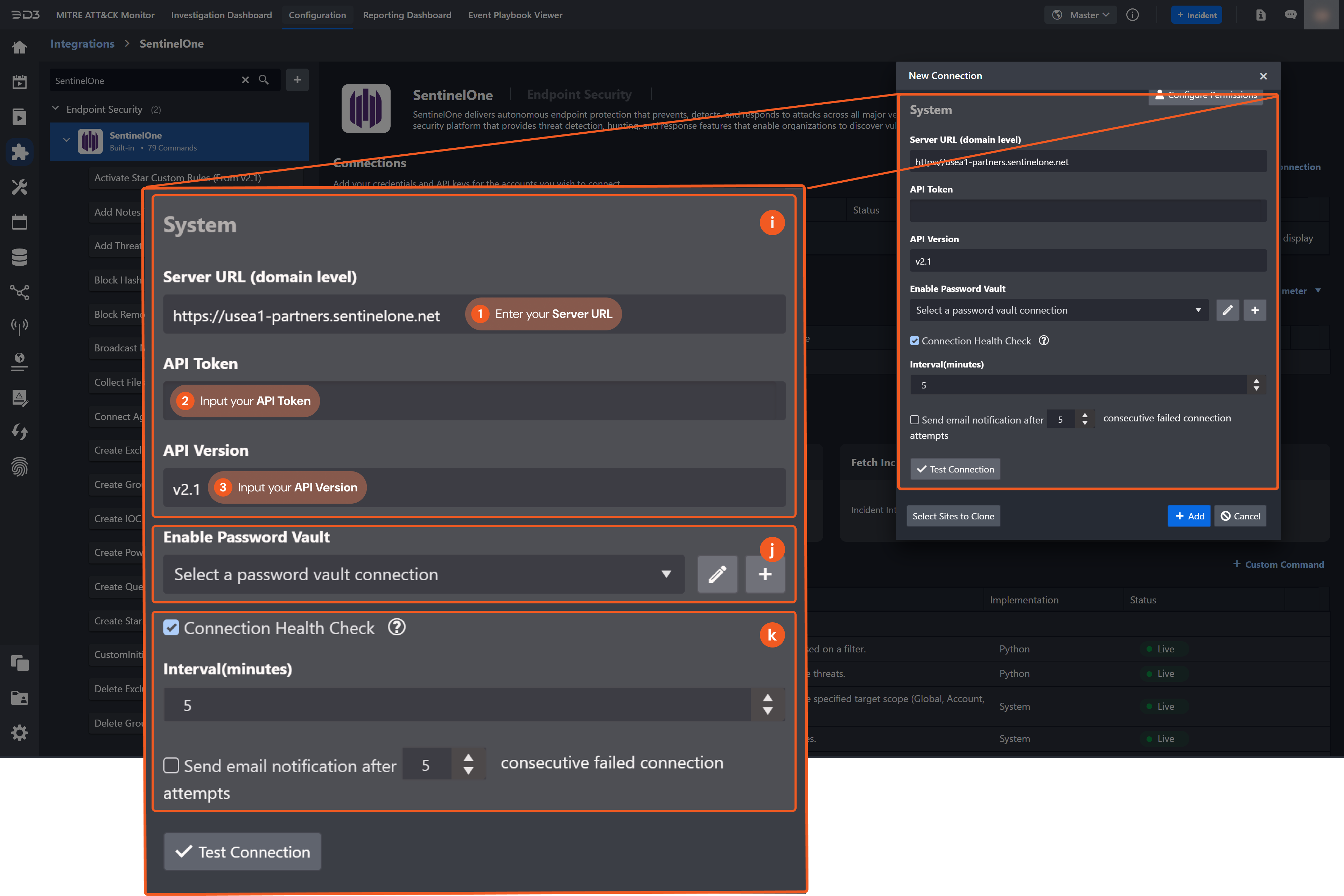The width and height of the screenshot is (1344, 896).
Task: Open the Master site dropdown
Action: pyautogui.click(x=1080, y=15)
